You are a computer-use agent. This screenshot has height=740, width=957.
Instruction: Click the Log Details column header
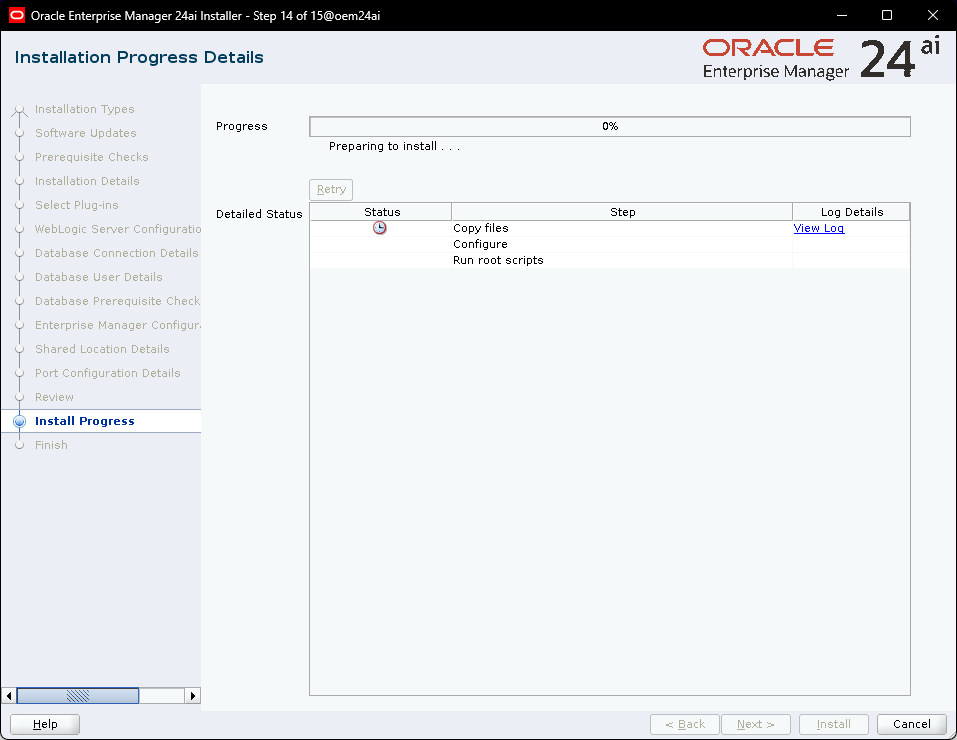(851, 212)
